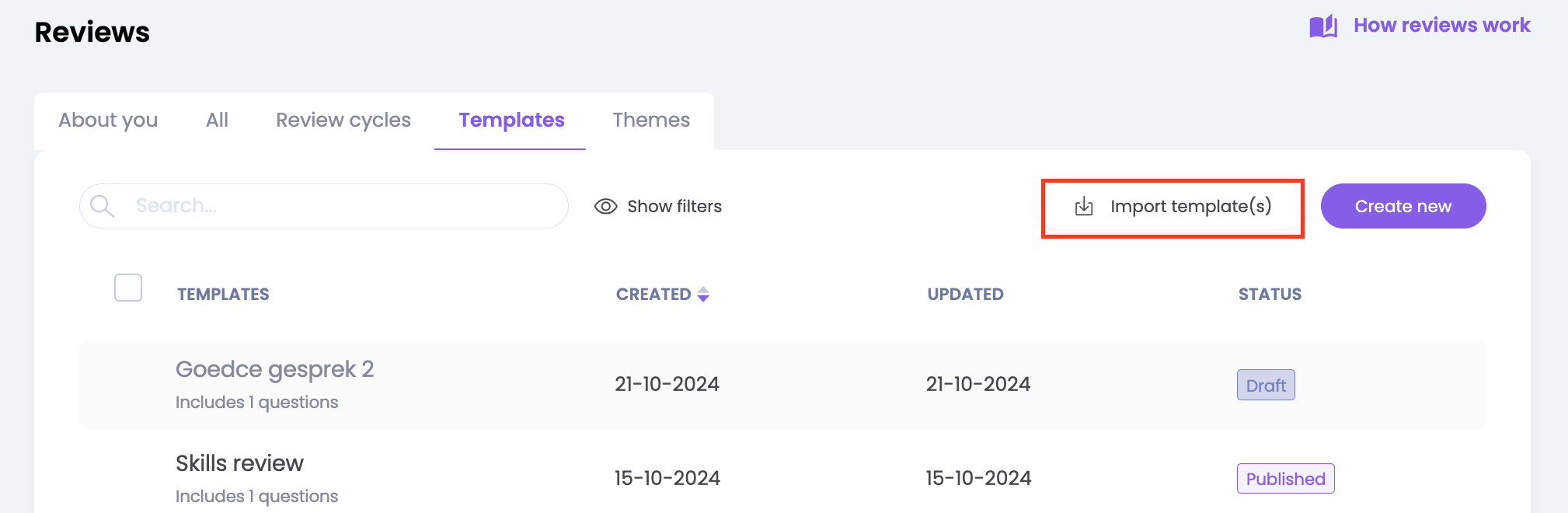Click the import download icon

(1083, 207)
